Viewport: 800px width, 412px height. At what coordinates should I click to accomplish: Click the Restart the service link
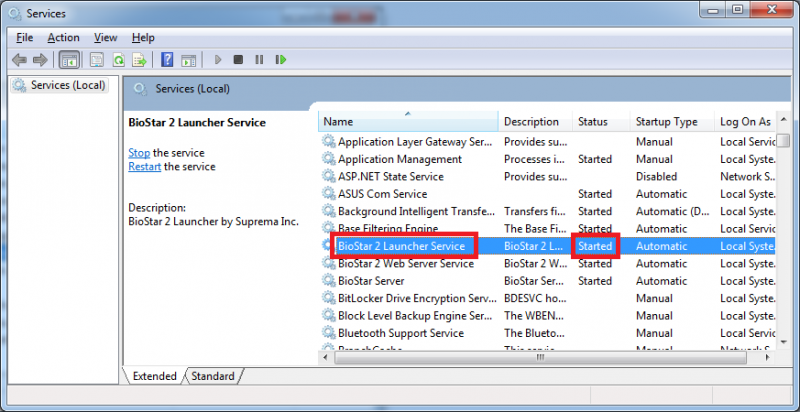144,167
